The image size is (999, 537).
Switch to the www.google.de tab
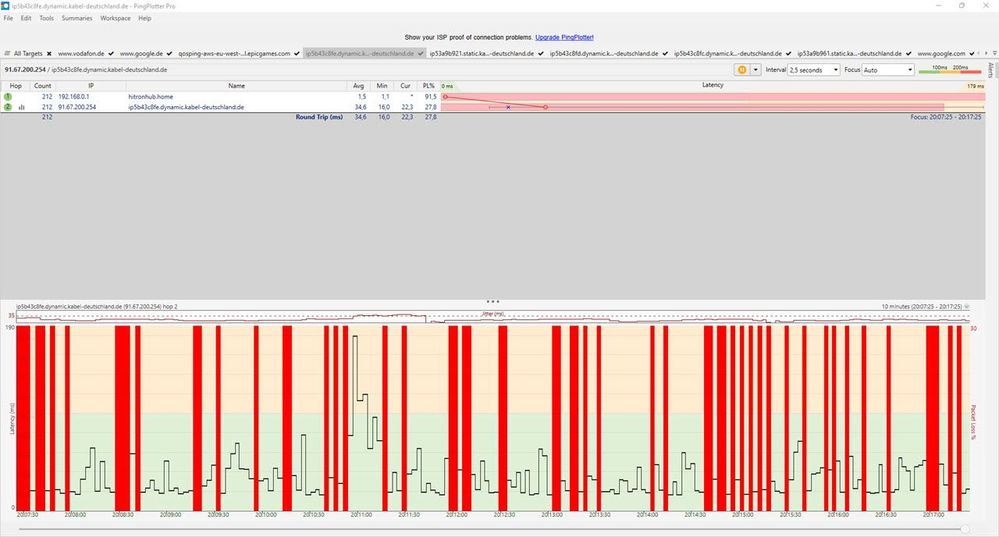coord(141,54)
